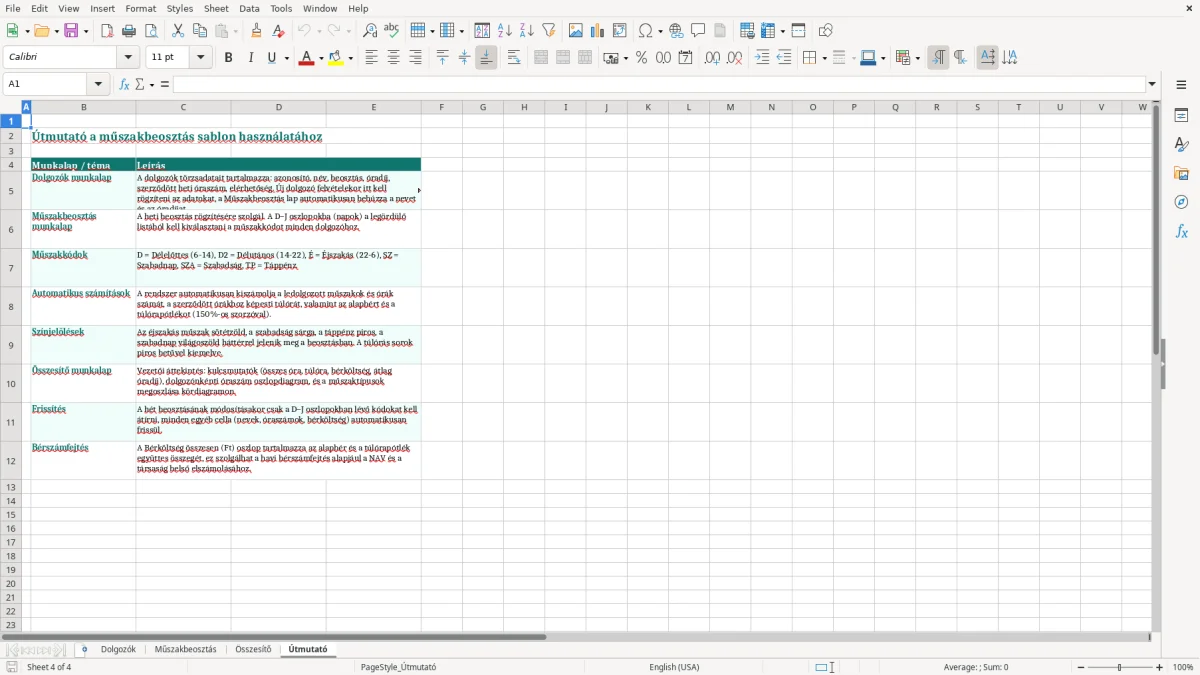Viewport: 1200px width, 675px height.
Task: Toggle Wrap Text
Action: 514,58
